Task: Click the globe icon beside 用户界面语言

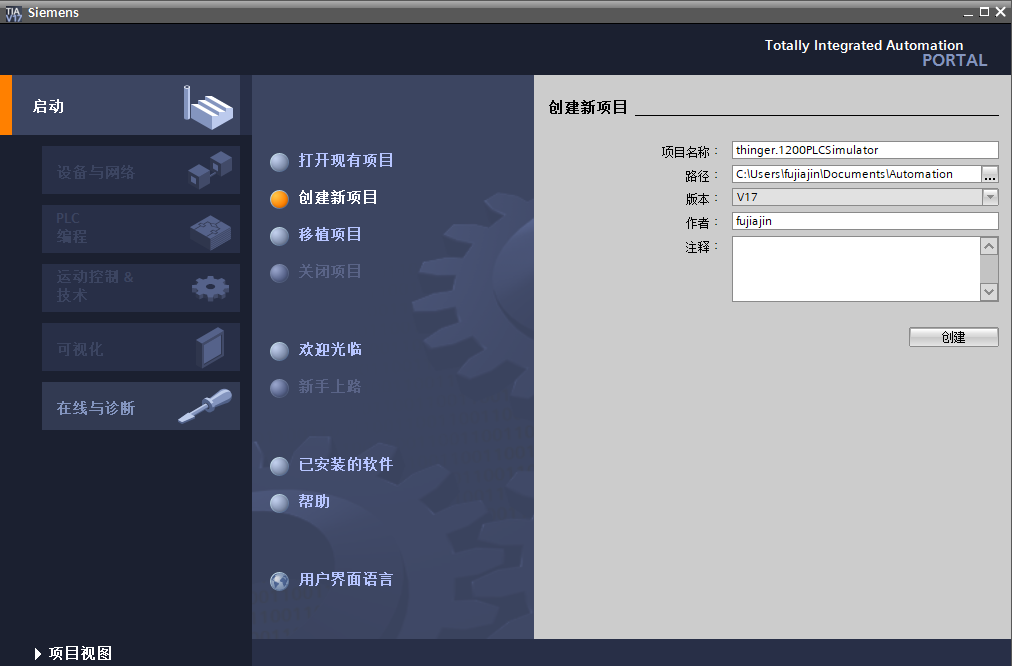Action: click(279, 581)
